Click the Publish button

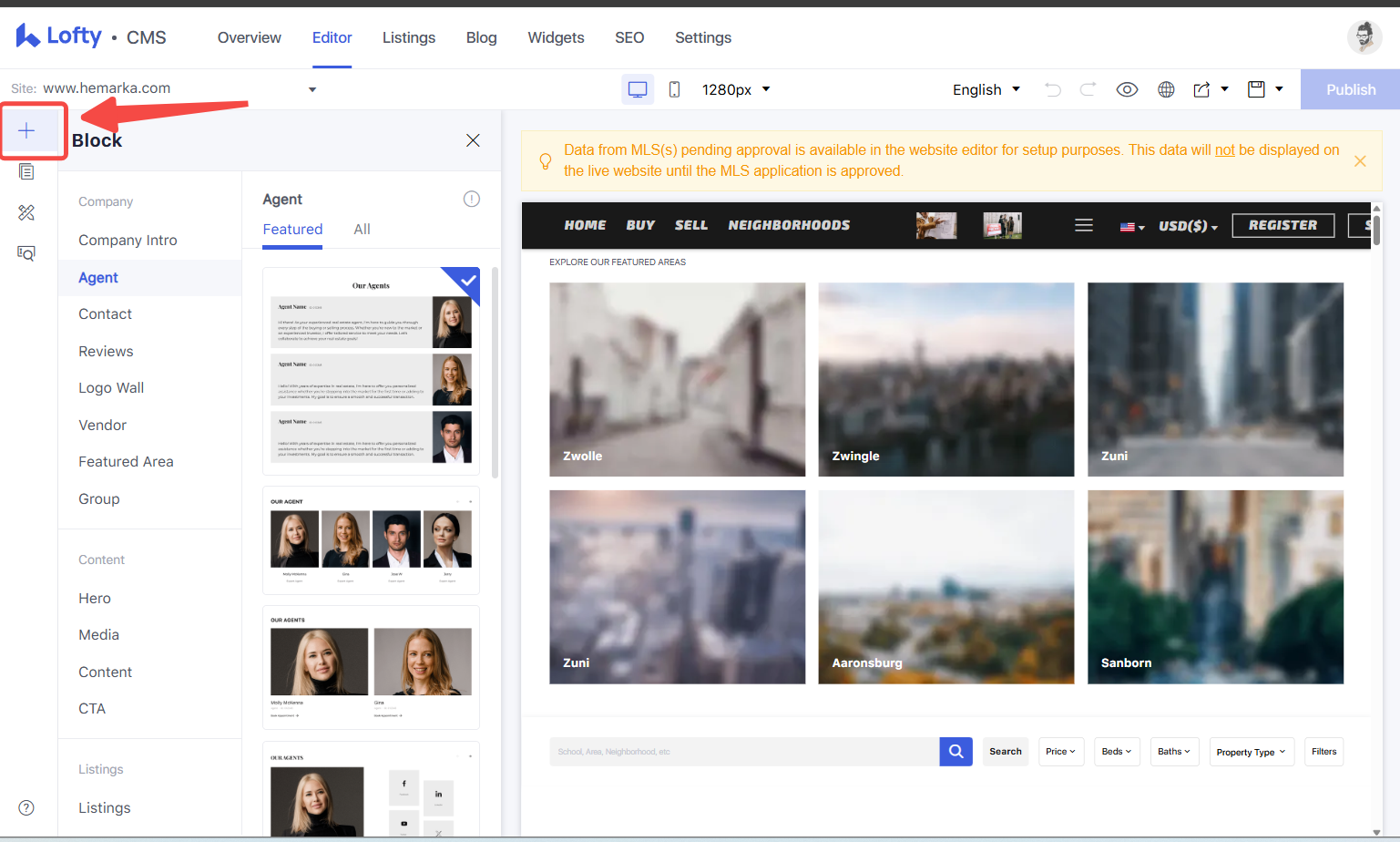click(x=1350, y=89)
